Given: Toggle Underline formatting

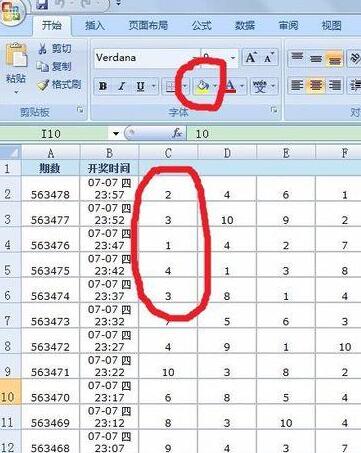Looking at the screenshot, I should 141,86.
